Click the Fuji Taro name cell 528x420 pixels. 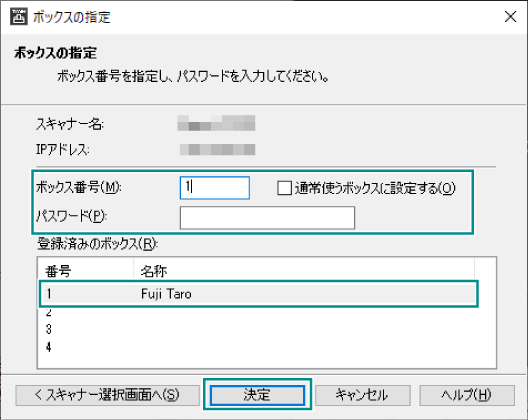[x=166, y=294]
